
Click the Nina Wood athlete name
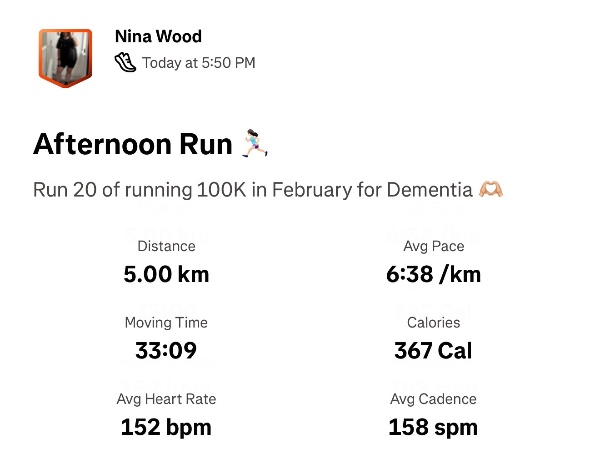158,37
